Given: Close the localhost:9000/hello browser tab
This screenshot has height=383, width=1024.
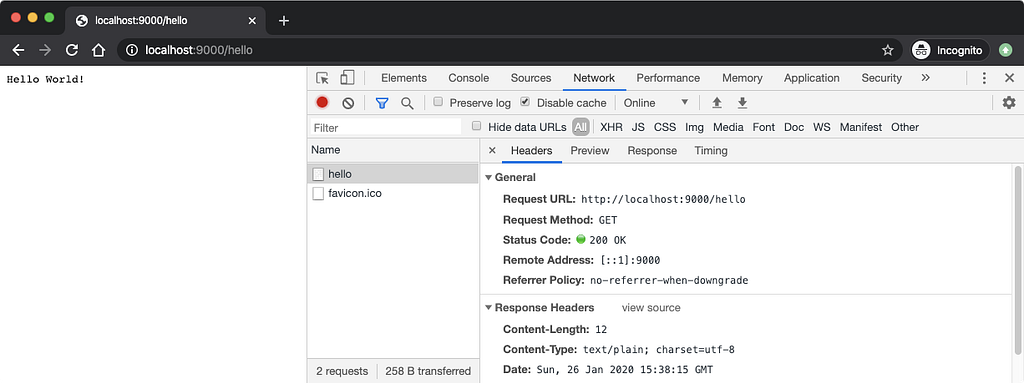Looking at the screenshot, I should pyautogui.click(x=252, y=20).
